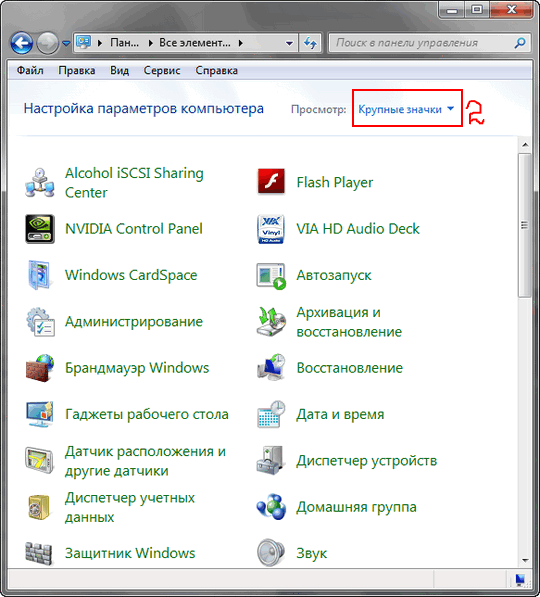This screenshot has width=540, height=597.
Task: Minimize the Control Panel window
Action: point(452,10)
